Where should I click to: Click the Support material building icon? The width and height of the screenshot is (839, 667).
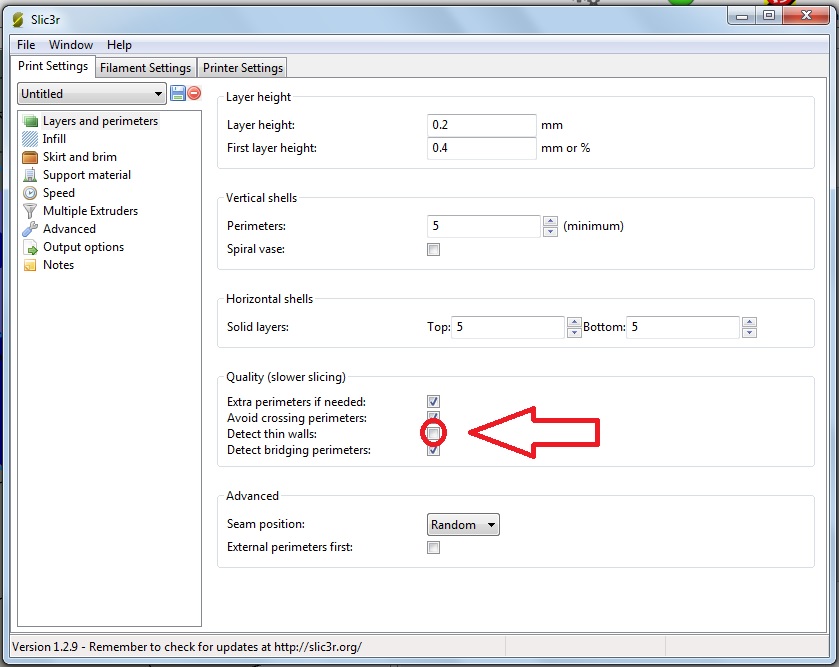30,175
